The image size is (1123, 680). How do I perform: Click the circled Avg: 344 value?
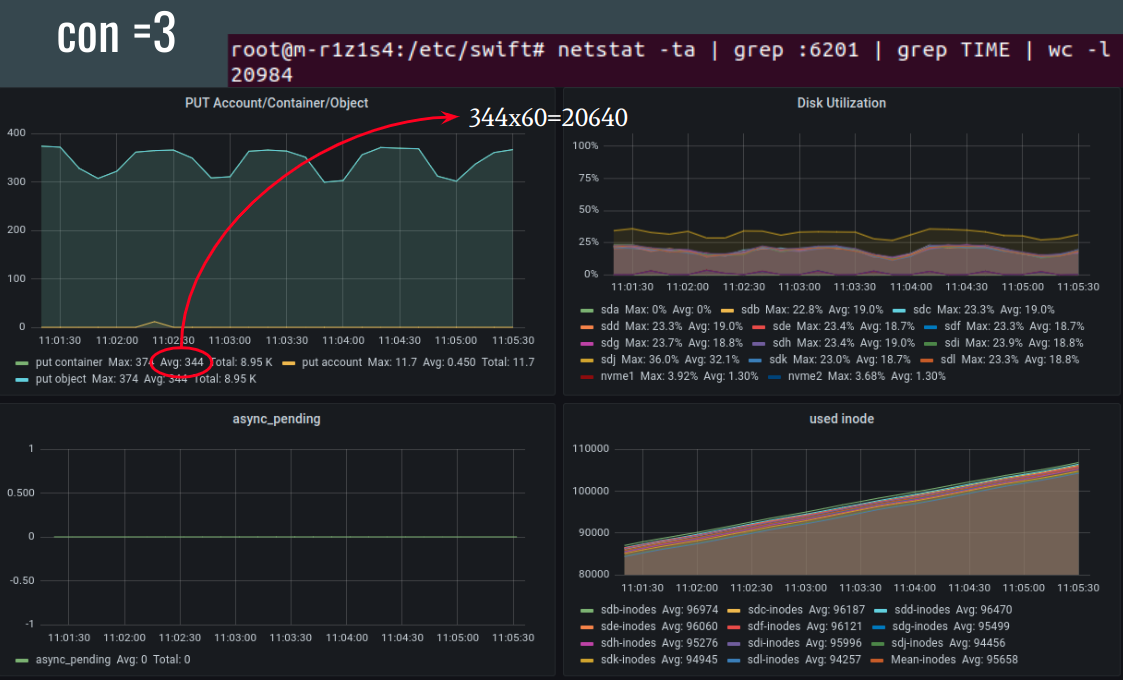pyautogui.click(x=182, y=362)
